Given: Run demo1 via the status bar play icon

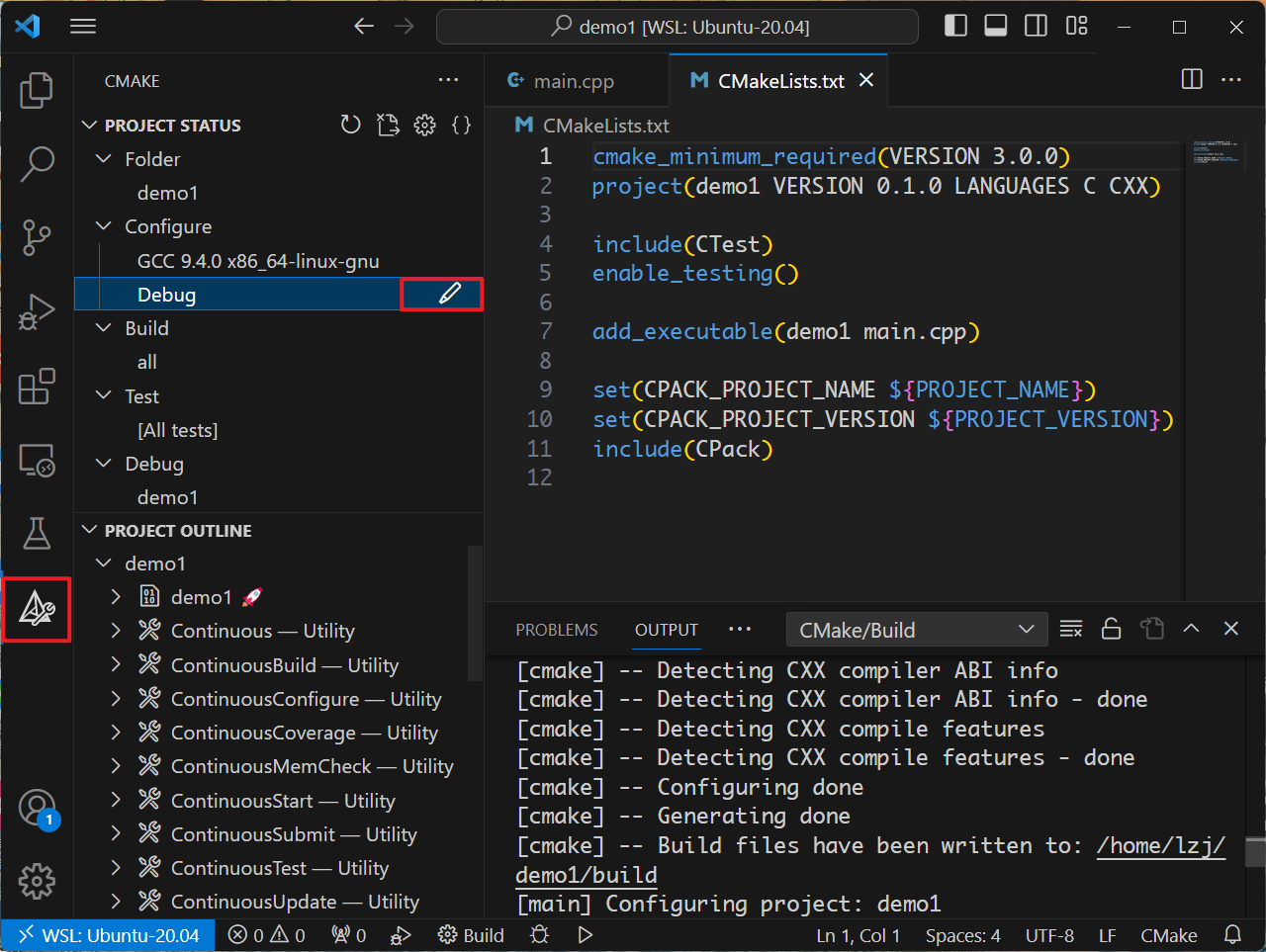Looking at the screenshot, I should click(585, 934).
